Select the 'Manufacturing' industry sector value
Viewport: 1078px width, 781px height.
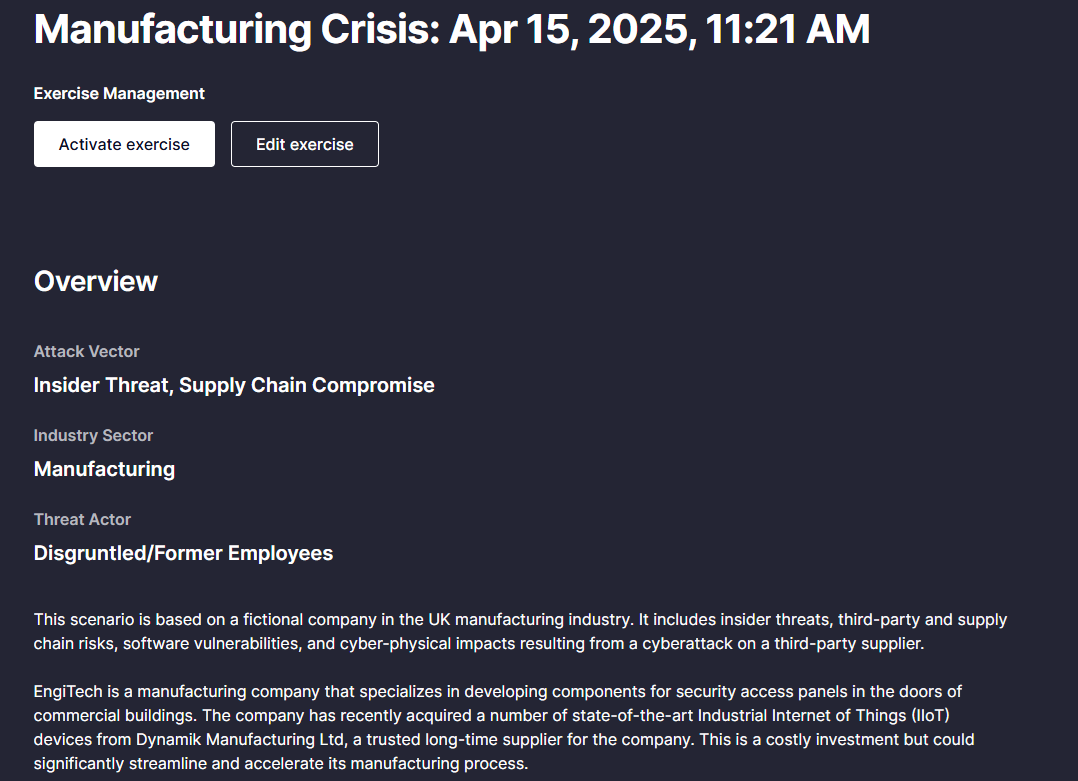(104, 469)
